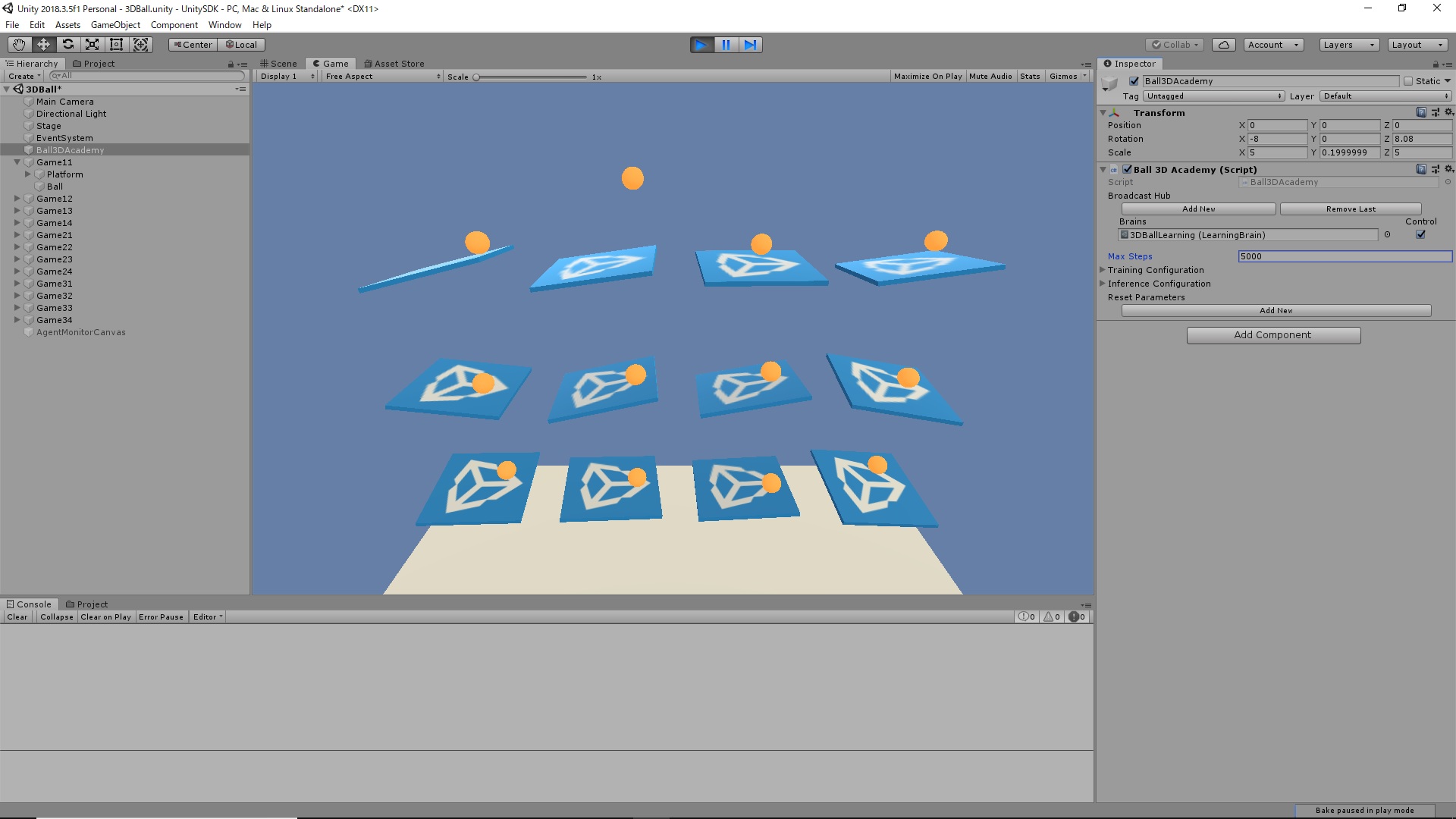Image resolution: width=1456 pixels, height=819 pixels.
Task: Expand Inference Configuration foldout
Action: point(1103,284)
